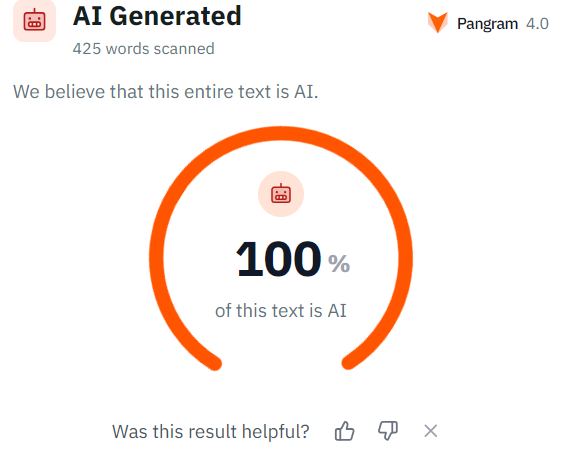Image resolution: width=564 pixels, height=458 pixels.
Task: Click the word 'Generated' in the heading
Action: click(175, 16)
